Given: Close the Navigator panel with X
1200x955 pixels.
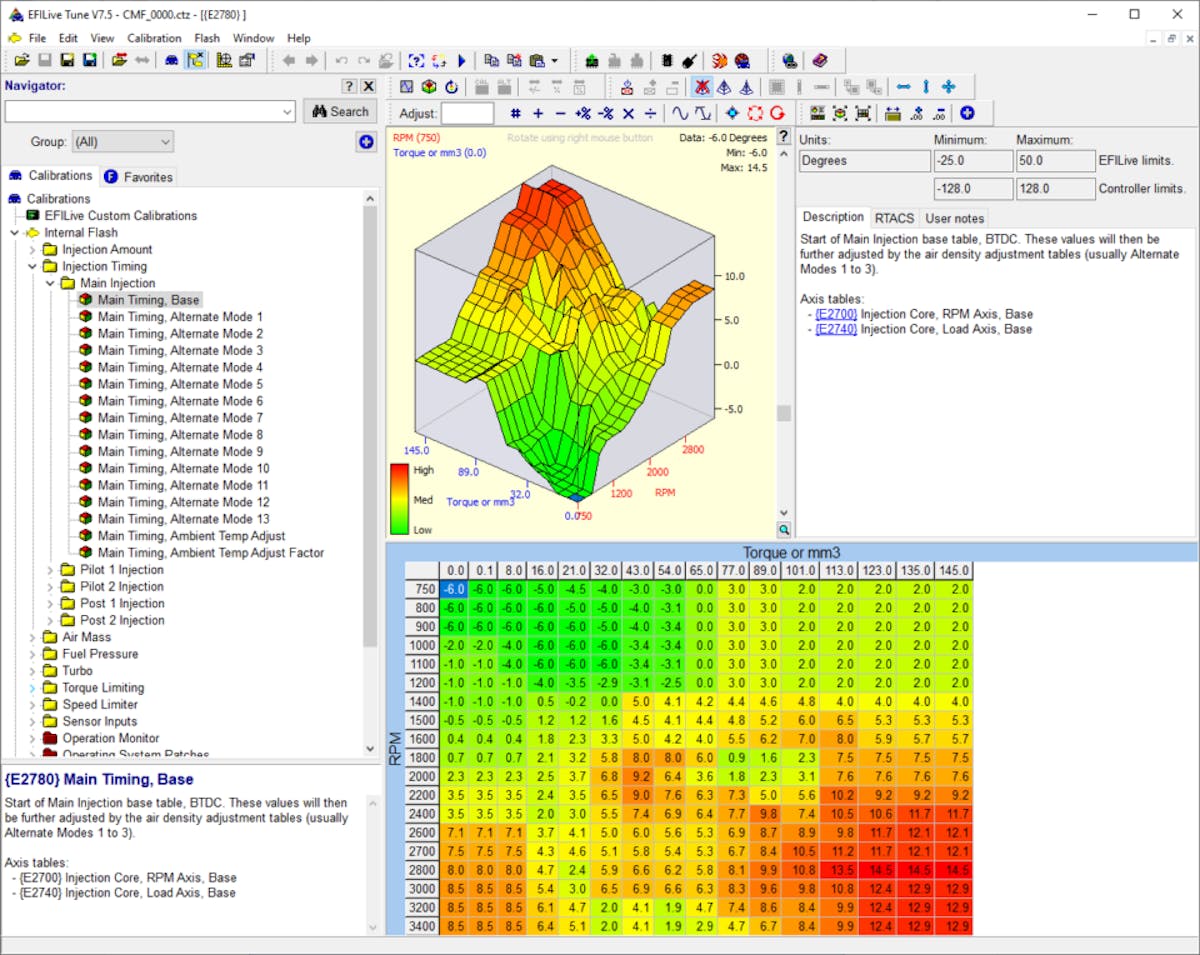Looking at the screenshot, I should [368, 86].
